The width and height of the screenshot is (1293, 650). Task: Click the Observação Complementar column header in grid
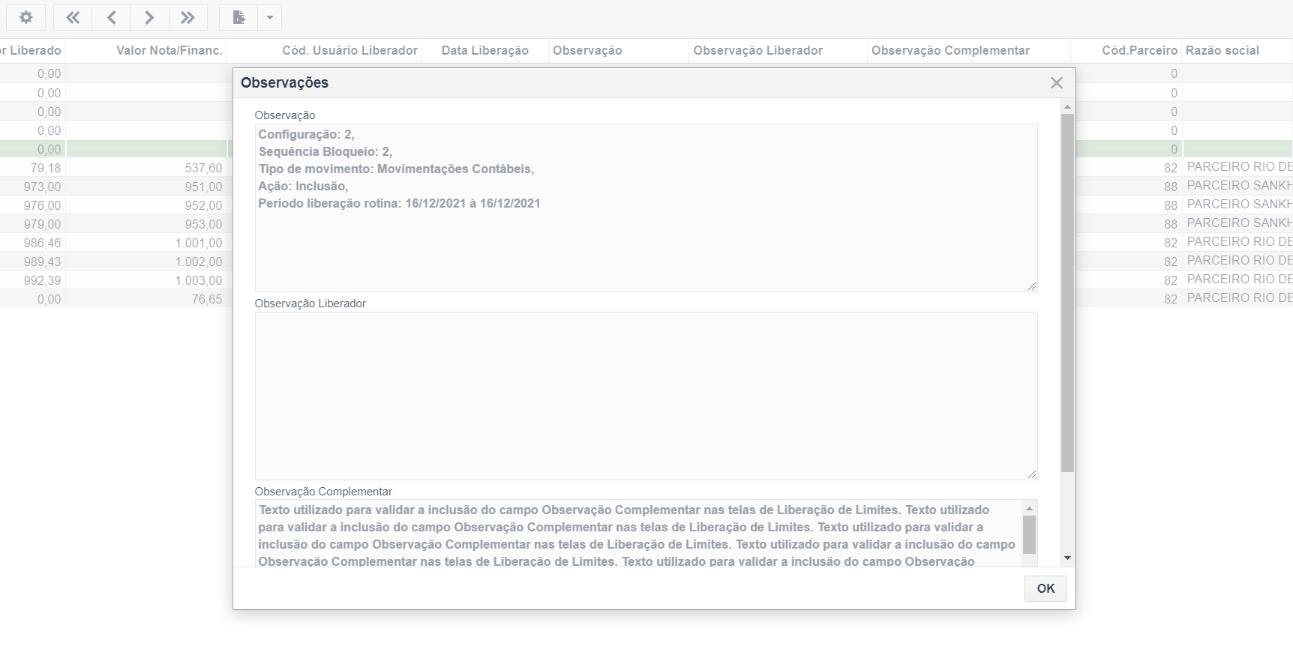950,51
